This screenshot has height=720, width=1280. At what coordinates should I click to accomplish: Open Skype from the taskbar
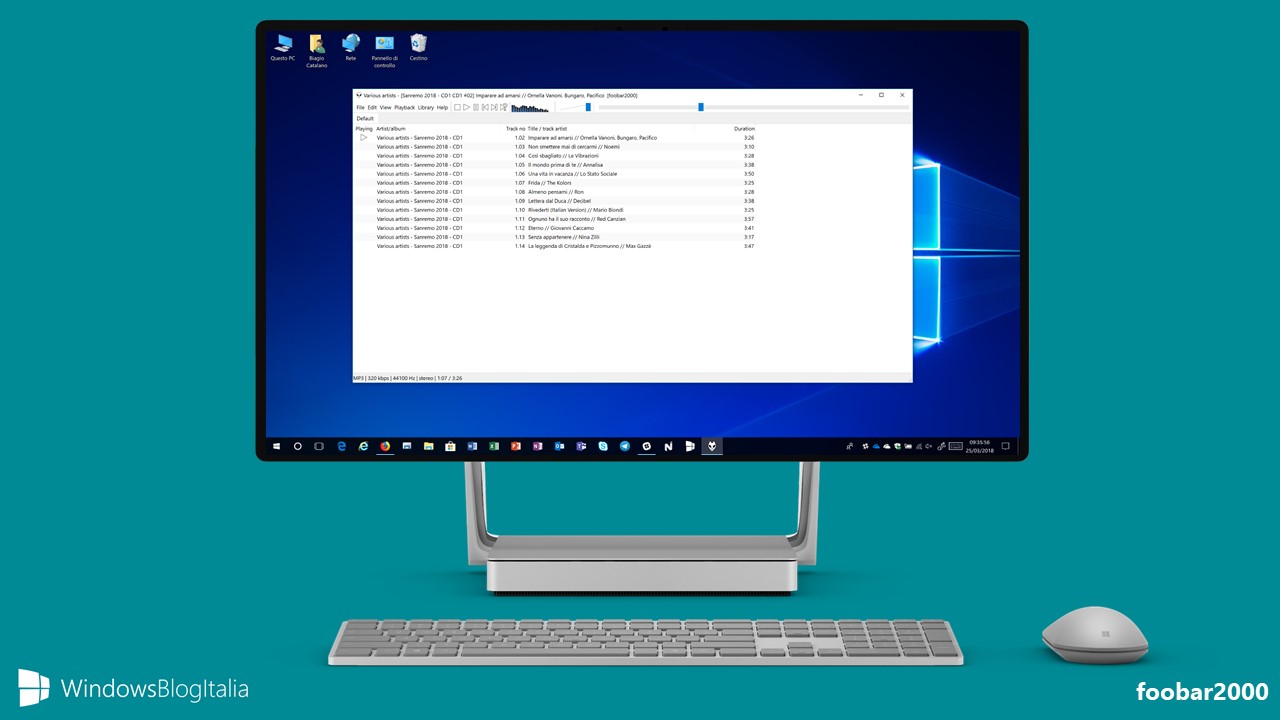click(603, 446)
